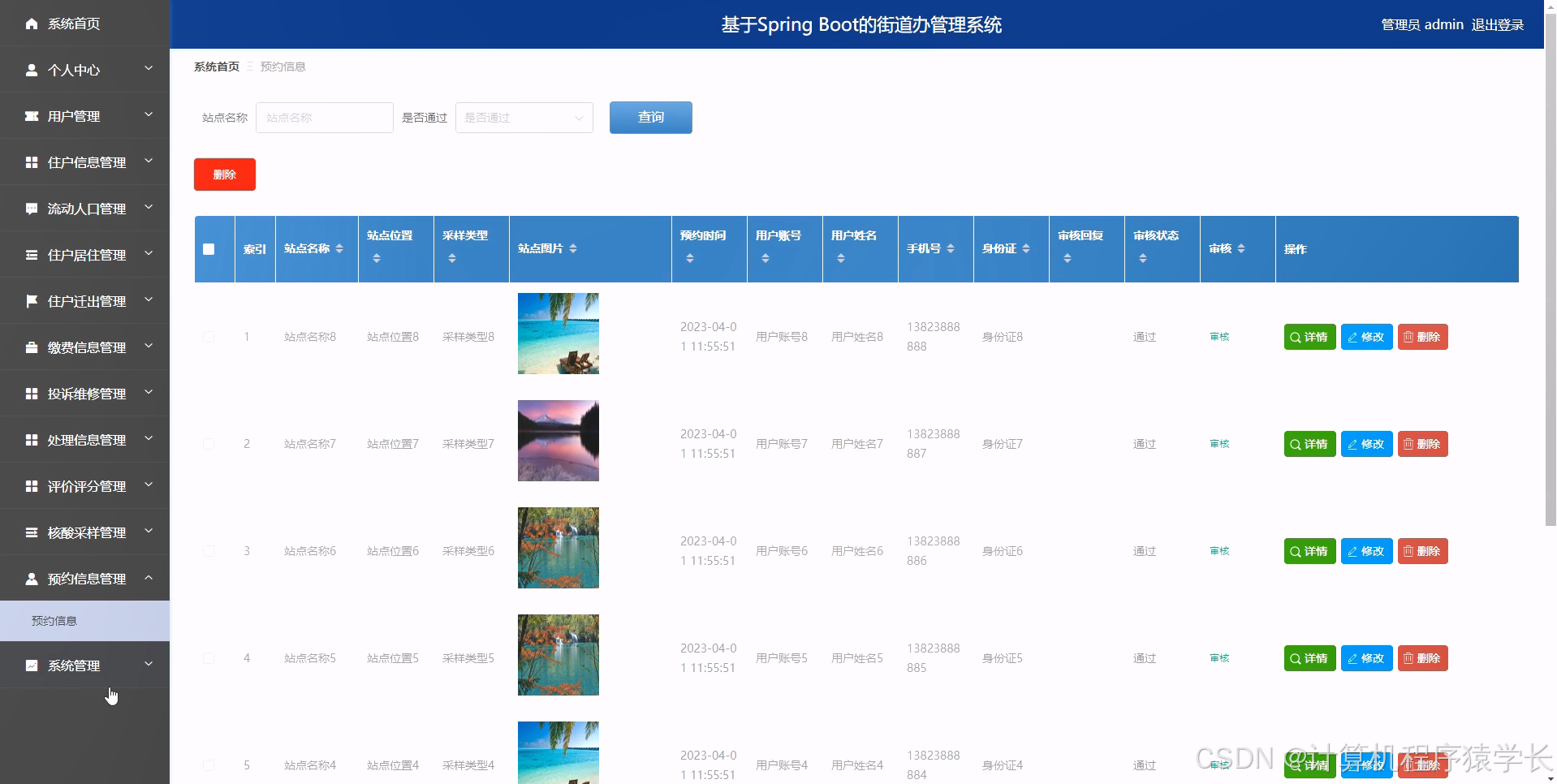Image resolution: width=1557 pixels, height=784 pixels.
Task: Select the 住户迁出管理 flag icon
Action: [x=31, y=300]
